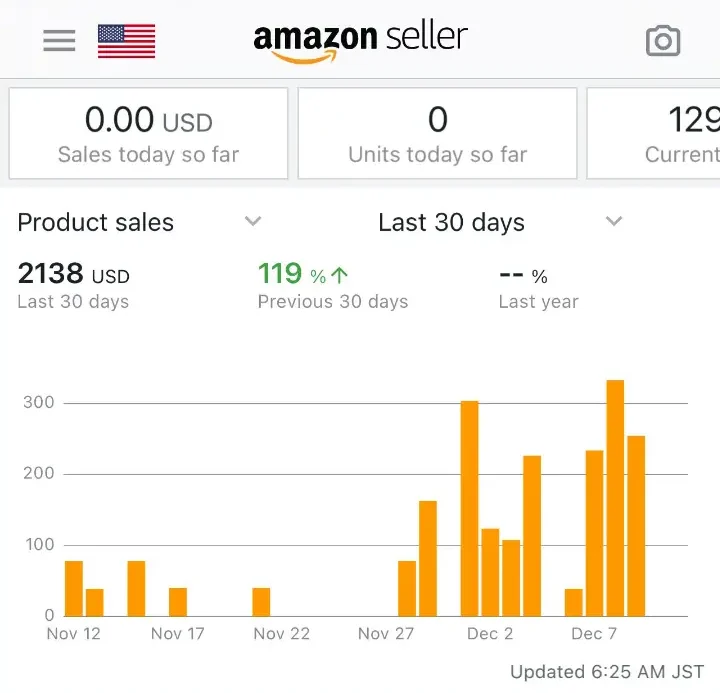720x693 pixels.
Task: Select the first bar at Nov 12
Action: coord(73,588)
